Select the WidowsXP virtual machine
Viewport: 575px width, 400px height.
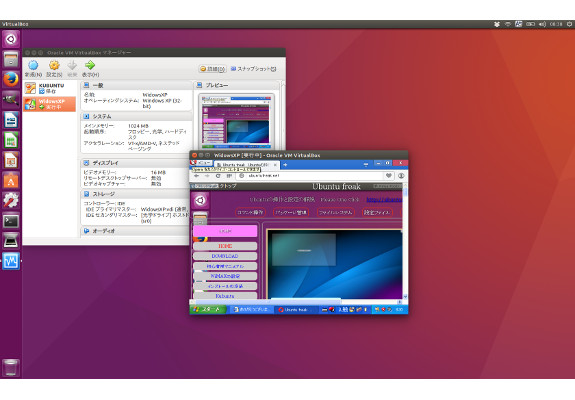tap(49, 104)
